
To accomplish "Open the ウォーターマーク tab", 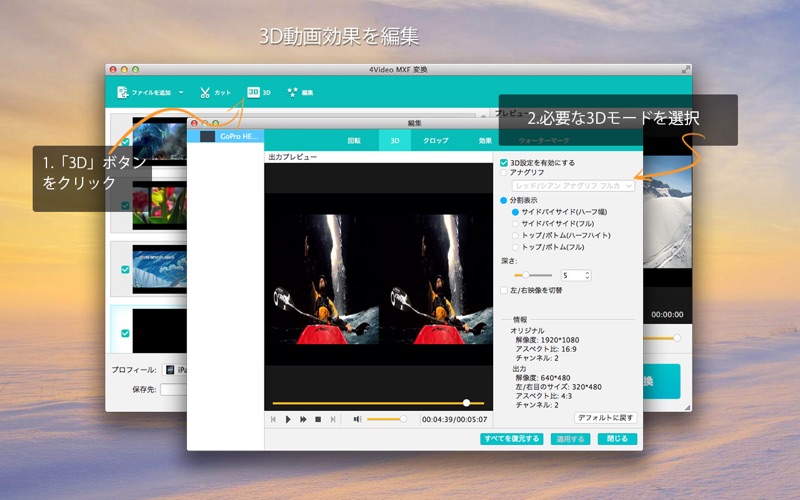I will 544,140.
